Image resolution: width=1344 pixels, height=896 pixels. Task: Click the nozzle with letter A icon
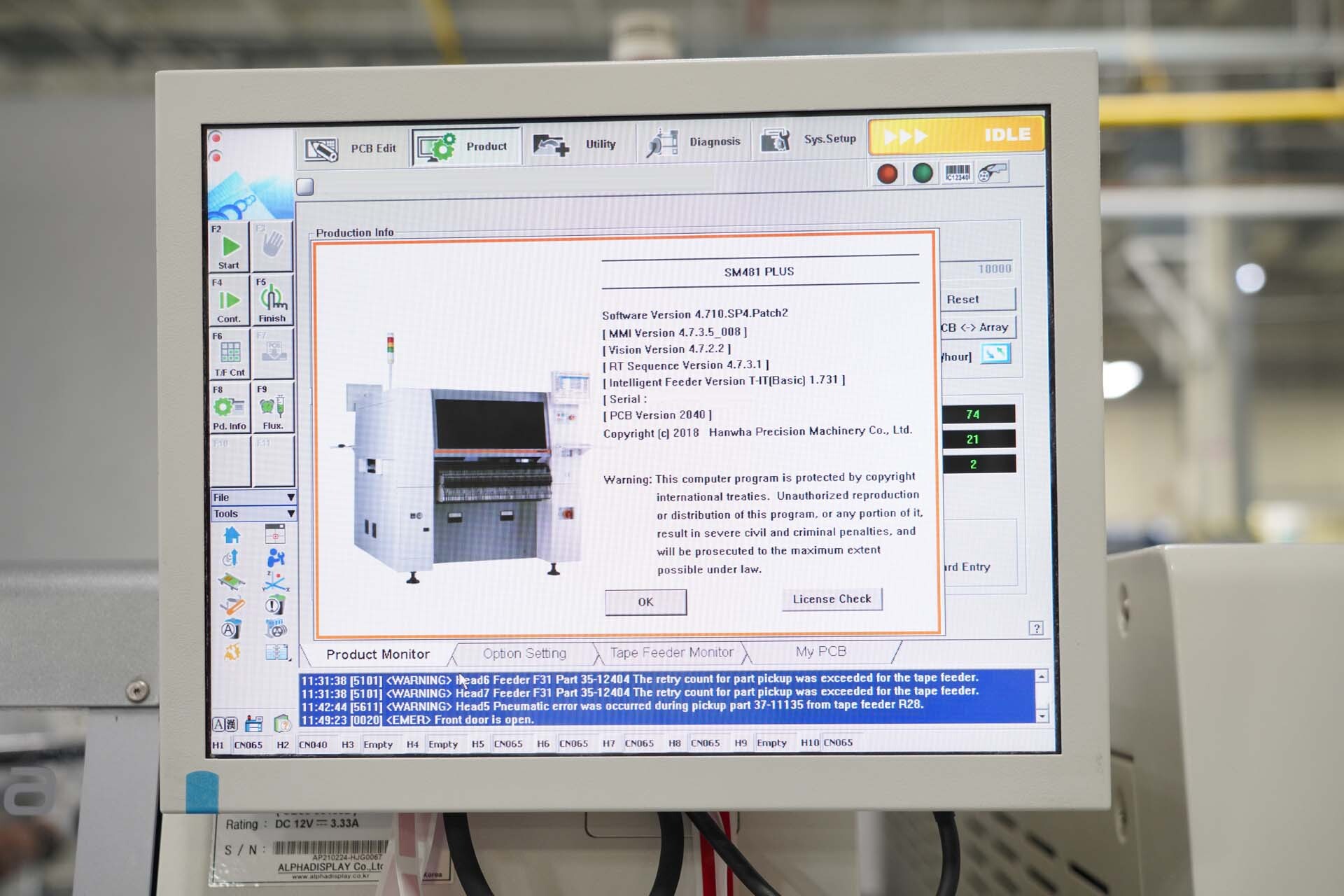click(232, 629)
